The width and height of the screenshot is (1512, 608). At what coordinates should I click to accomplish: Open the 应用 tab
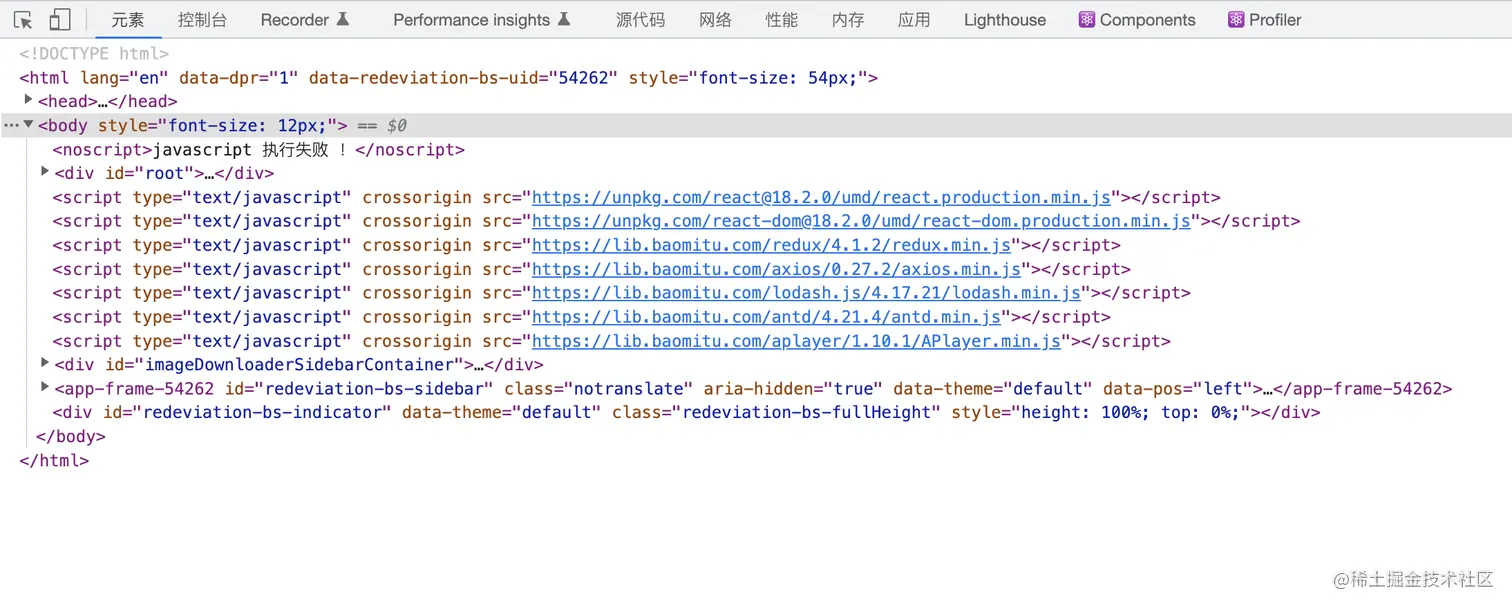pyautogui.click(x=914, y=20)
